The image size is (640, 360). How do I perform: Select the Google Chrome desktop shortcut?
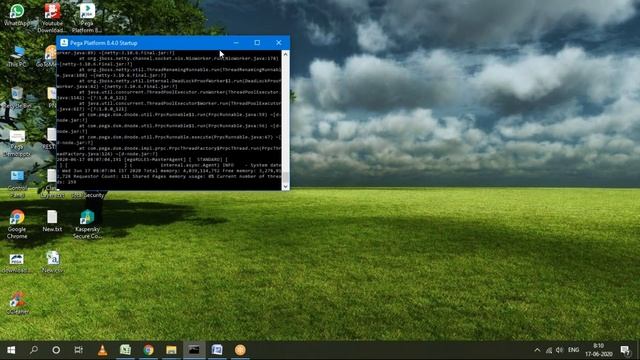pyautogui.click(x=17, y=224)
